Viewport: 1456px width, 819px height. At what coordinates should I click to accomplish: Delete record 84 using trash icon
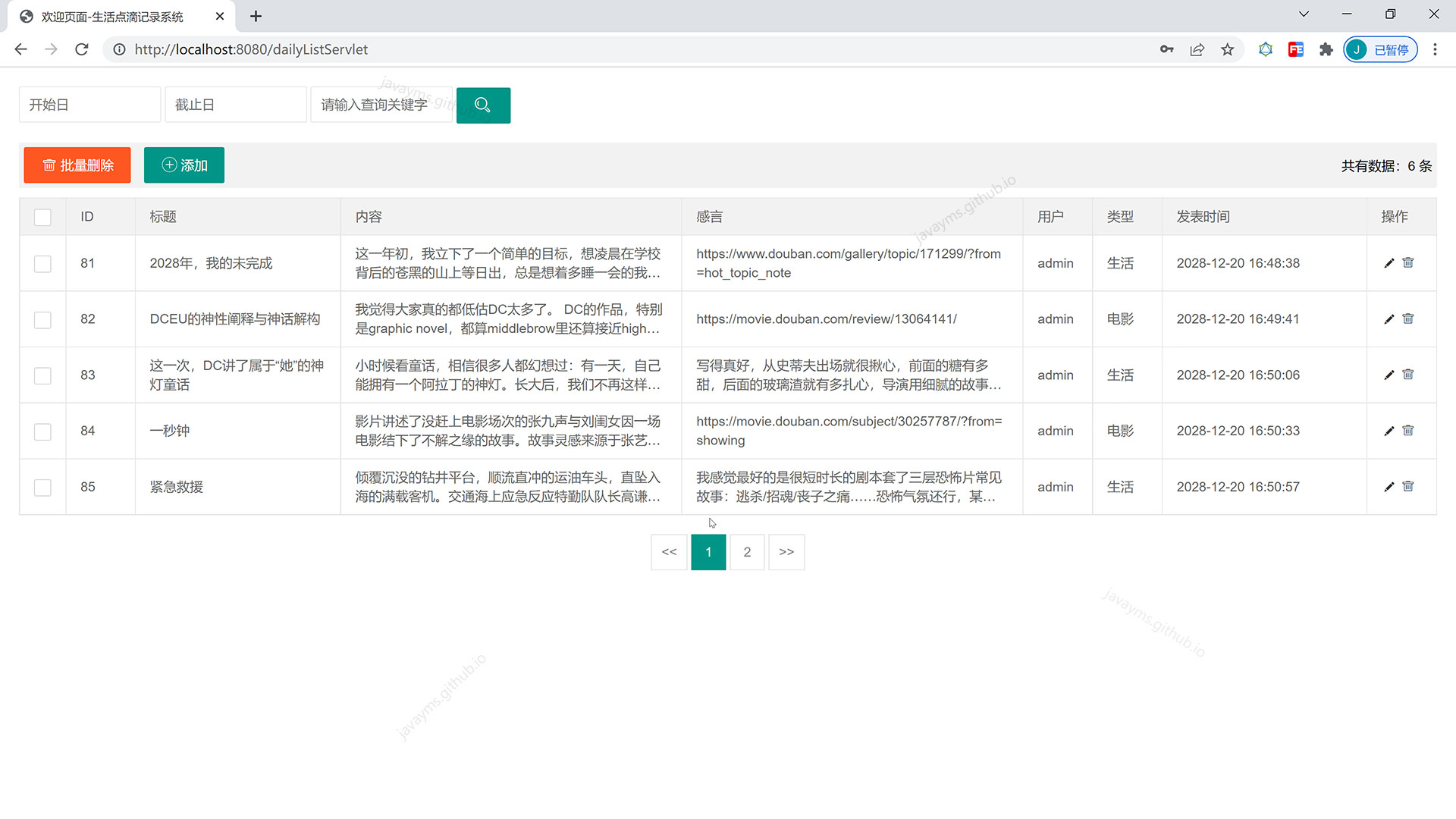tap(1408, 431)
